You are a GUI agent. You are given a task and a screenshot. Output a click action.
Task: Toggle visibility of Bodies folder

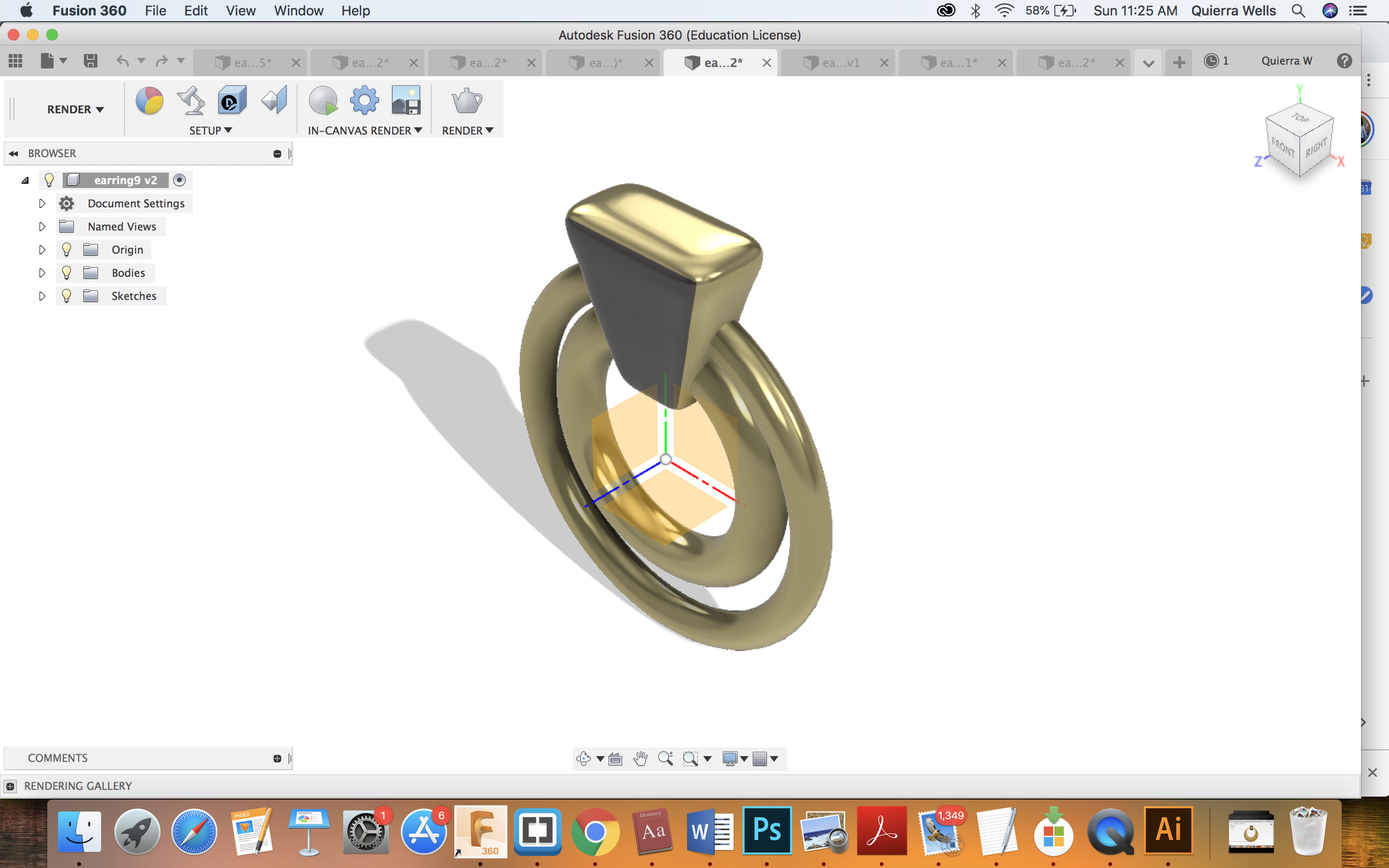67,272
